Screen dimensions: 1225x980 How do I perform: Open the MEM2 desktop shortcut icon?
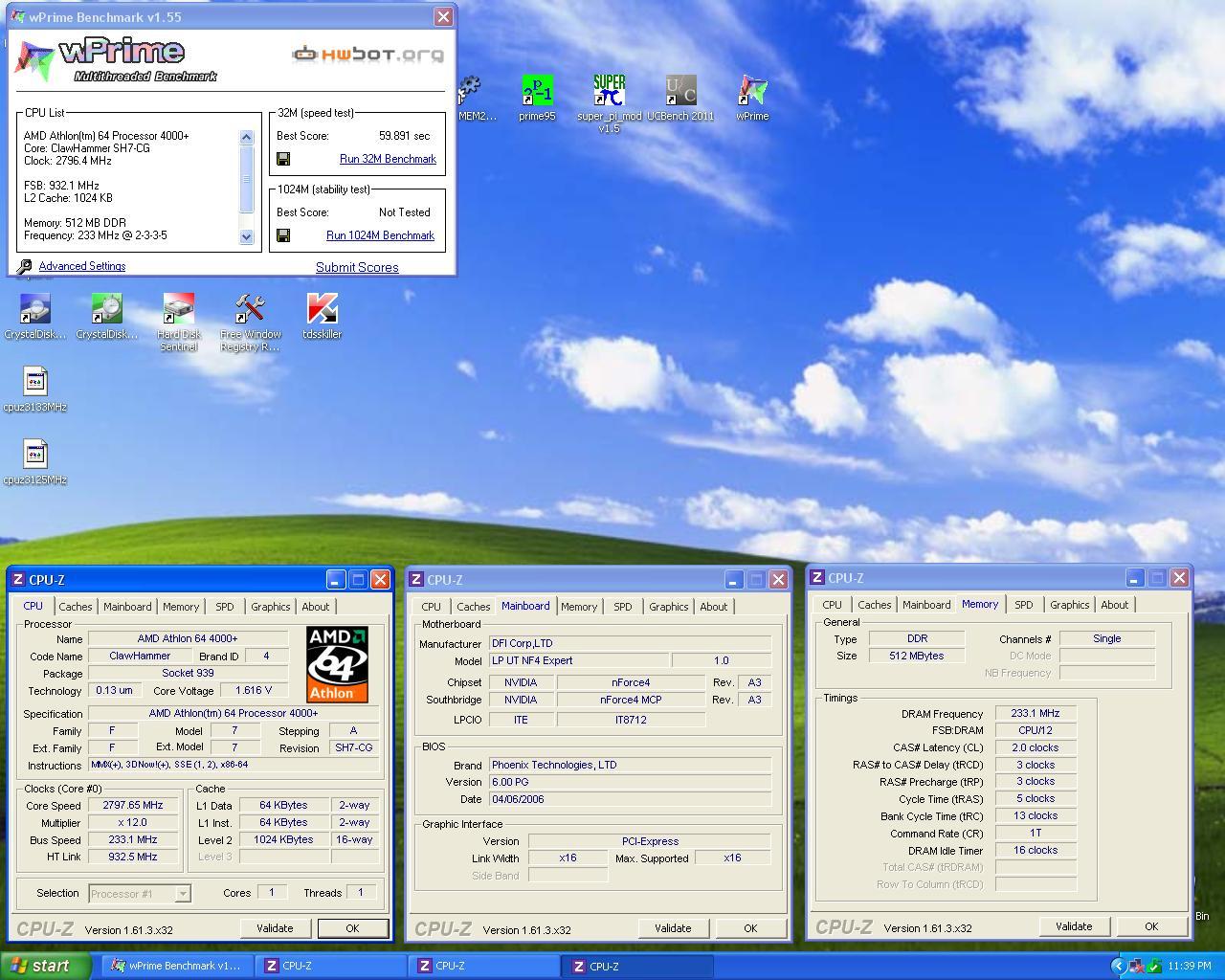[469, 91]
